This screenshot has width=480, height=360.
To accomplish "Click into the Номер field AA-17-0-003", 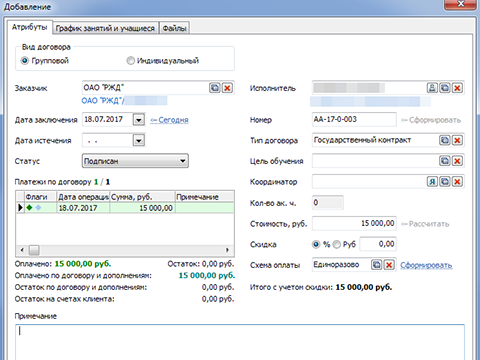I will 354,119.
